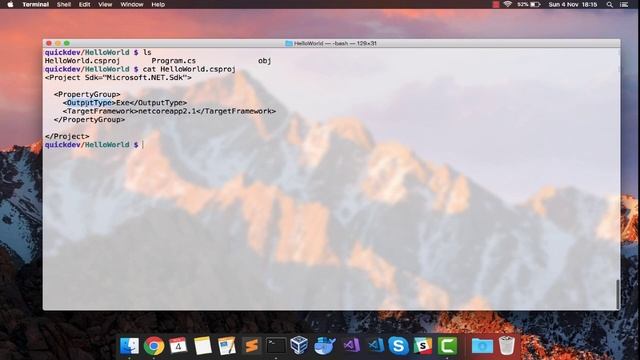
Task: Launch Sublime Text from the dock
Action: (x=251, y=346)
